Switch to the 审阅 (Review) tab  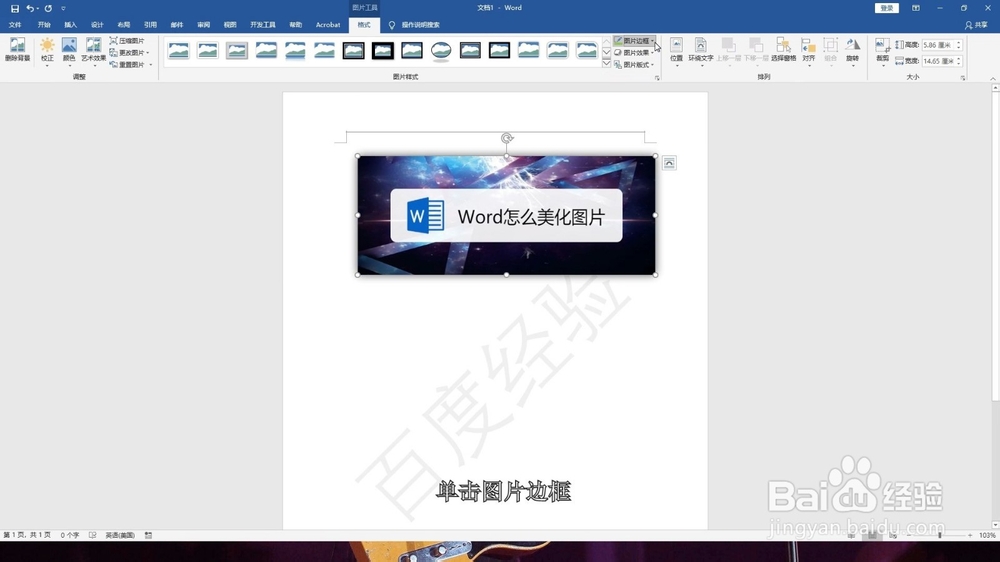pyautogui.click(x=203, y=25)
